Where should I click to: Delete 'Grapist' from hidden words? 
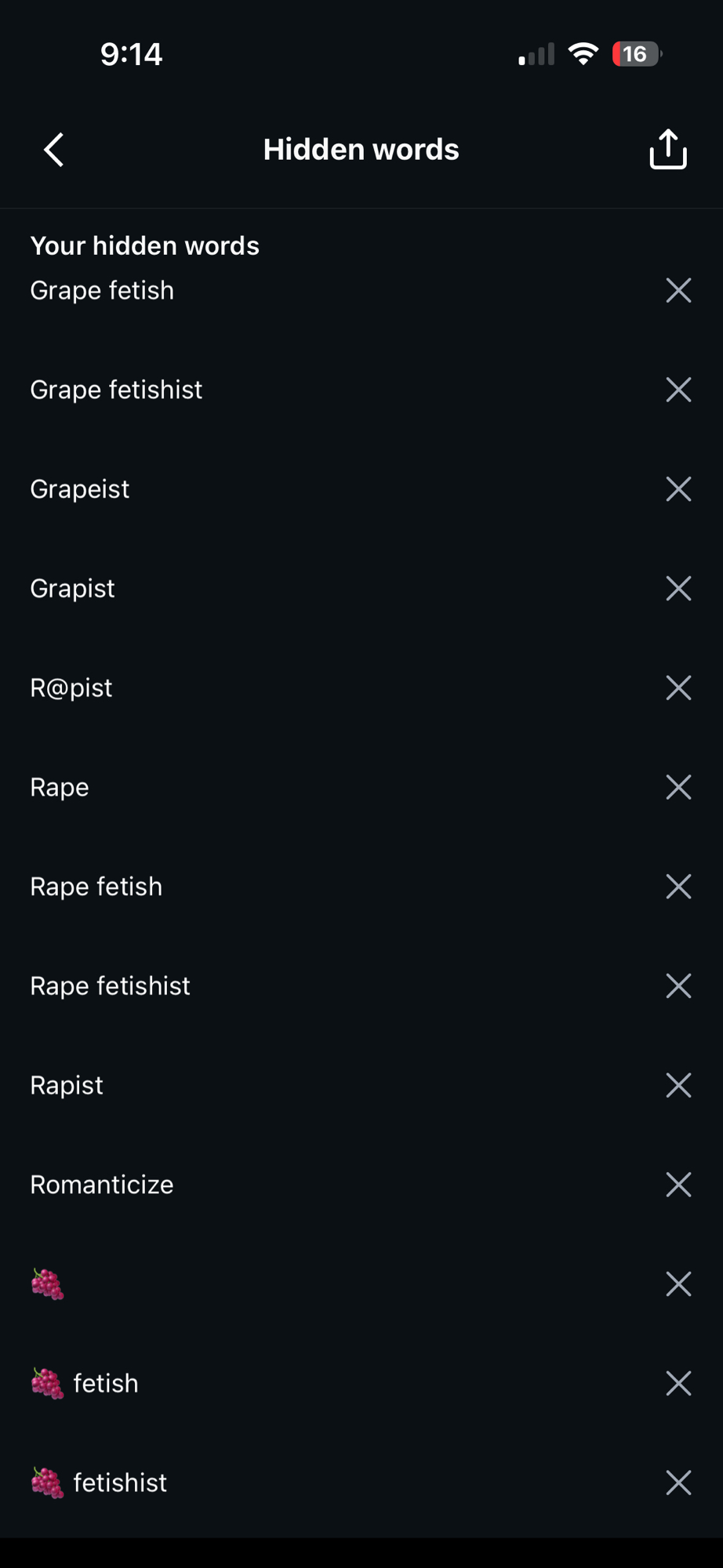678,588
